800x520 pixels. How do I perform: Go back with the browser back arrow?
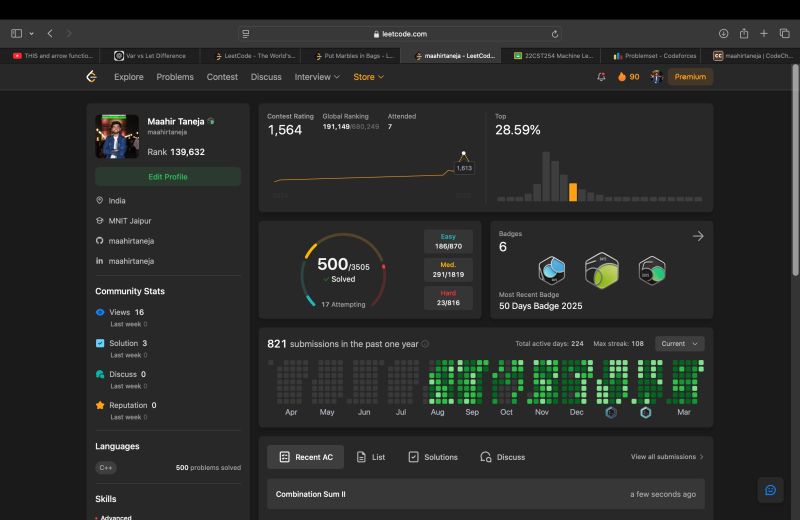(50, 34)
